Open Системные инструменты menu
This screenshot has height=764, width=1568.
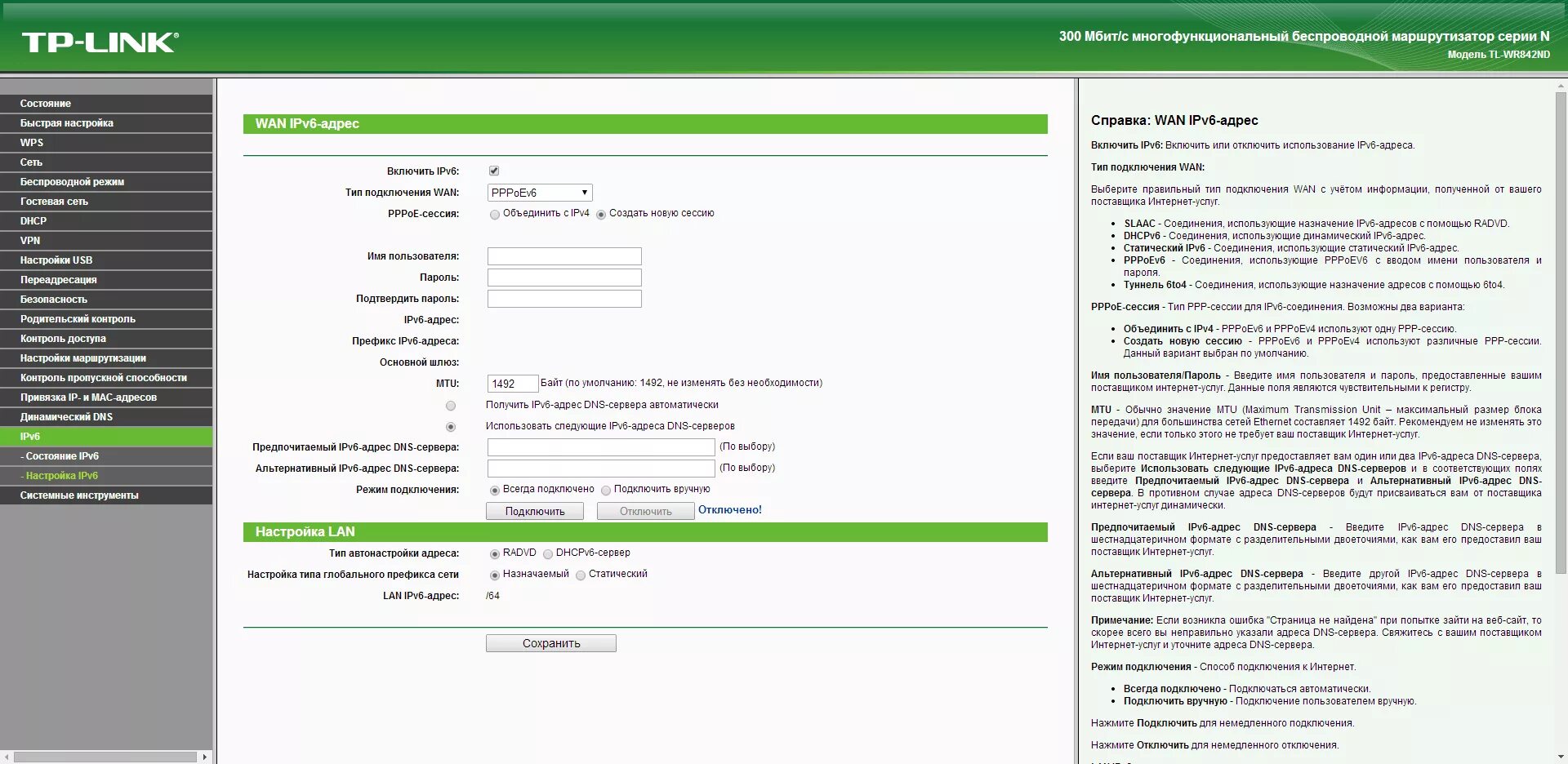click(x=106, y=495)
